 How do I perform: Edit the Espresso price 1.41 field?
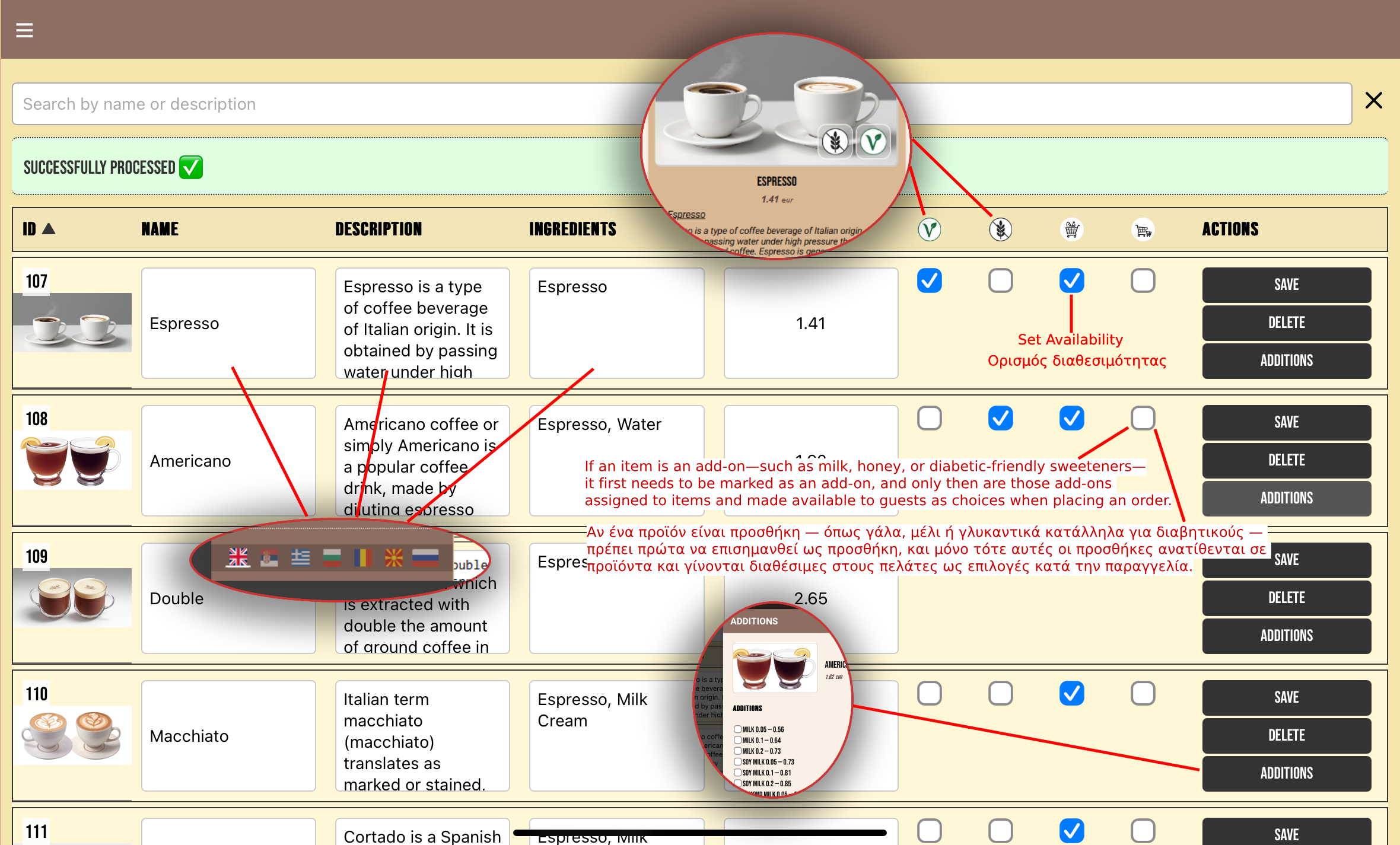pos(810,323)
